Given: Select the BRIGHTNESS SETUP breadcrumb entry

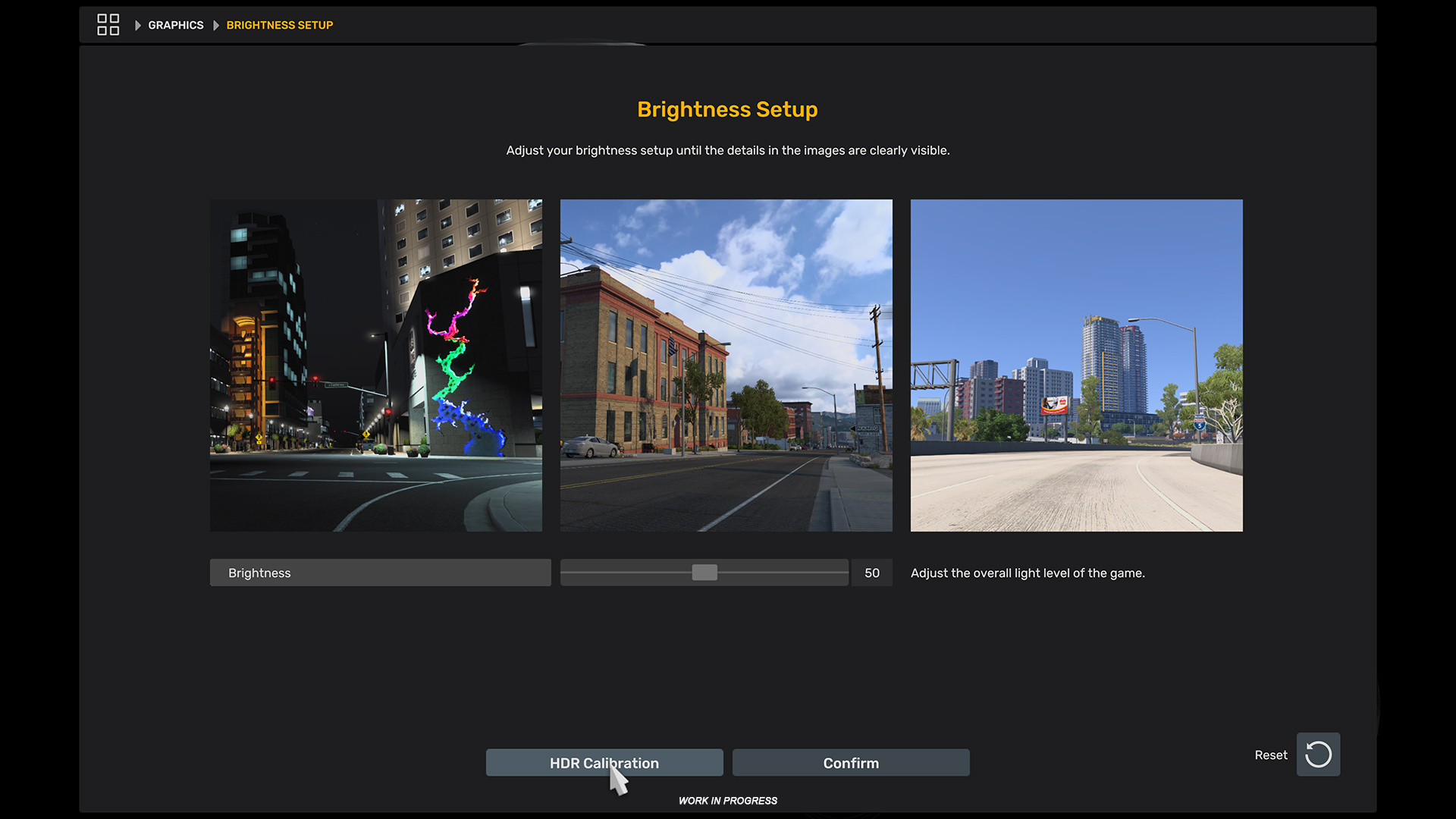Looking at the screenshot, I should pos(280,25).
